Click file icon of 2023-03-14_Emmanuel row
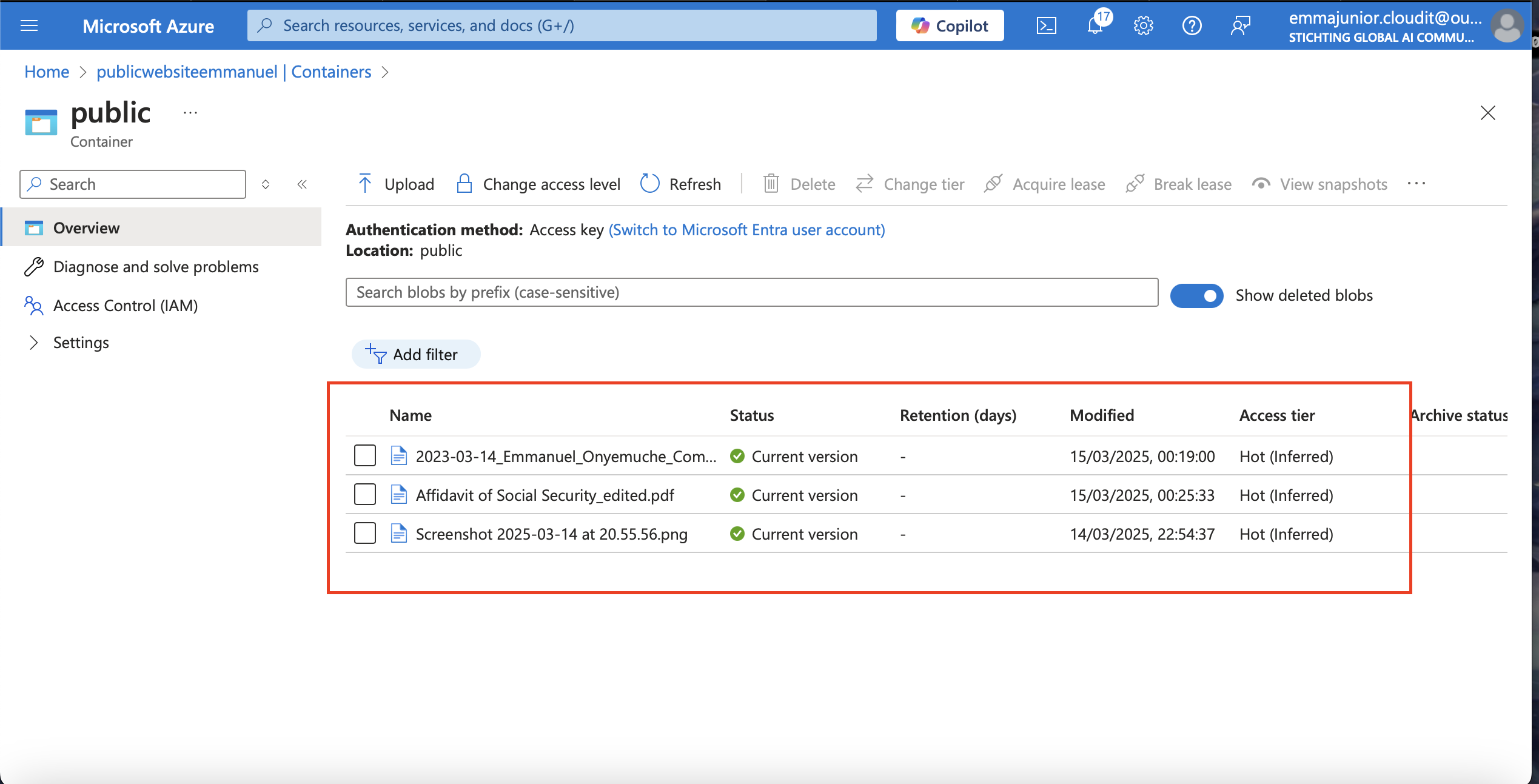The height and width of the screenshot is (784, 1539). click(398, 455)
